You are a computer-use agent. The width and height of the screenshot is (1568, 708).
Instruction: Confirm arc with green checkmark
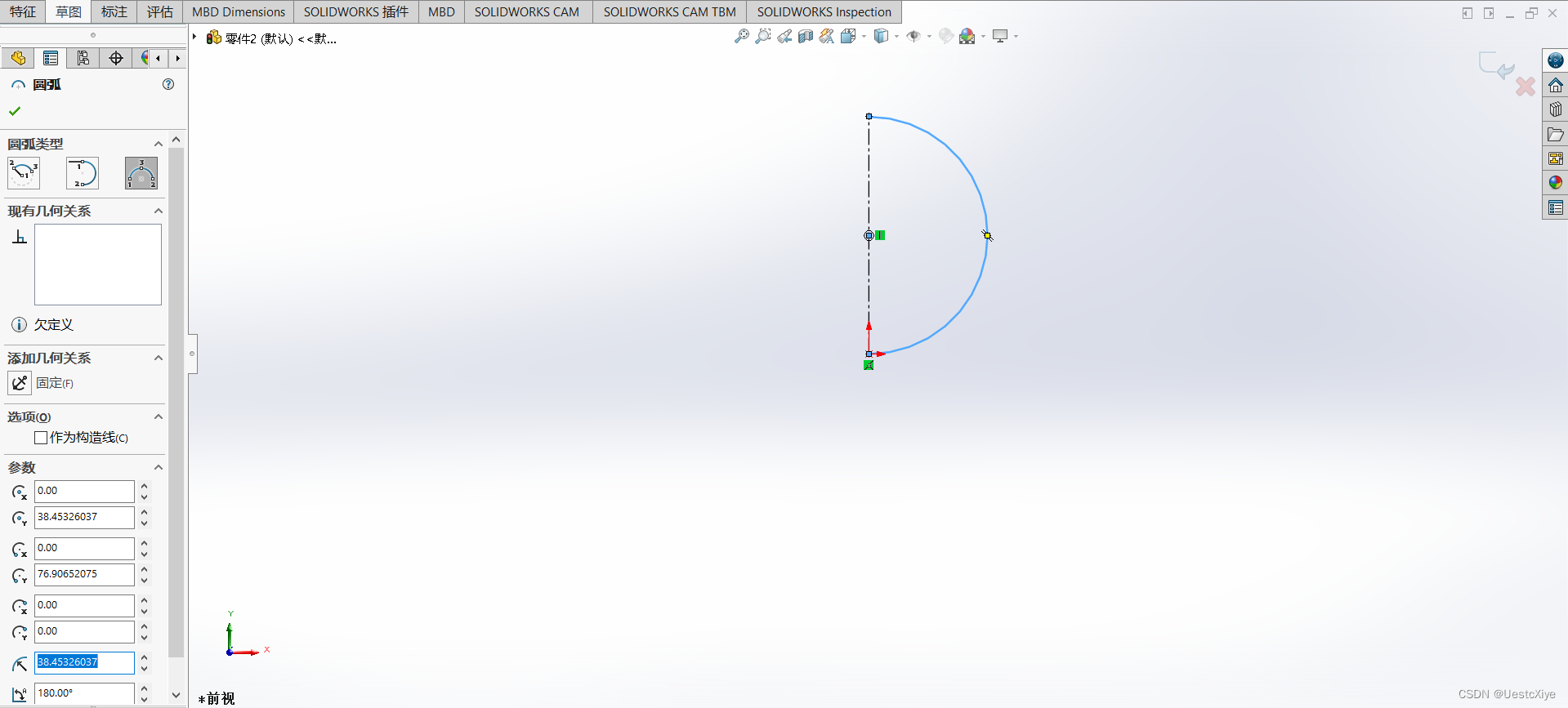(15, 111)
